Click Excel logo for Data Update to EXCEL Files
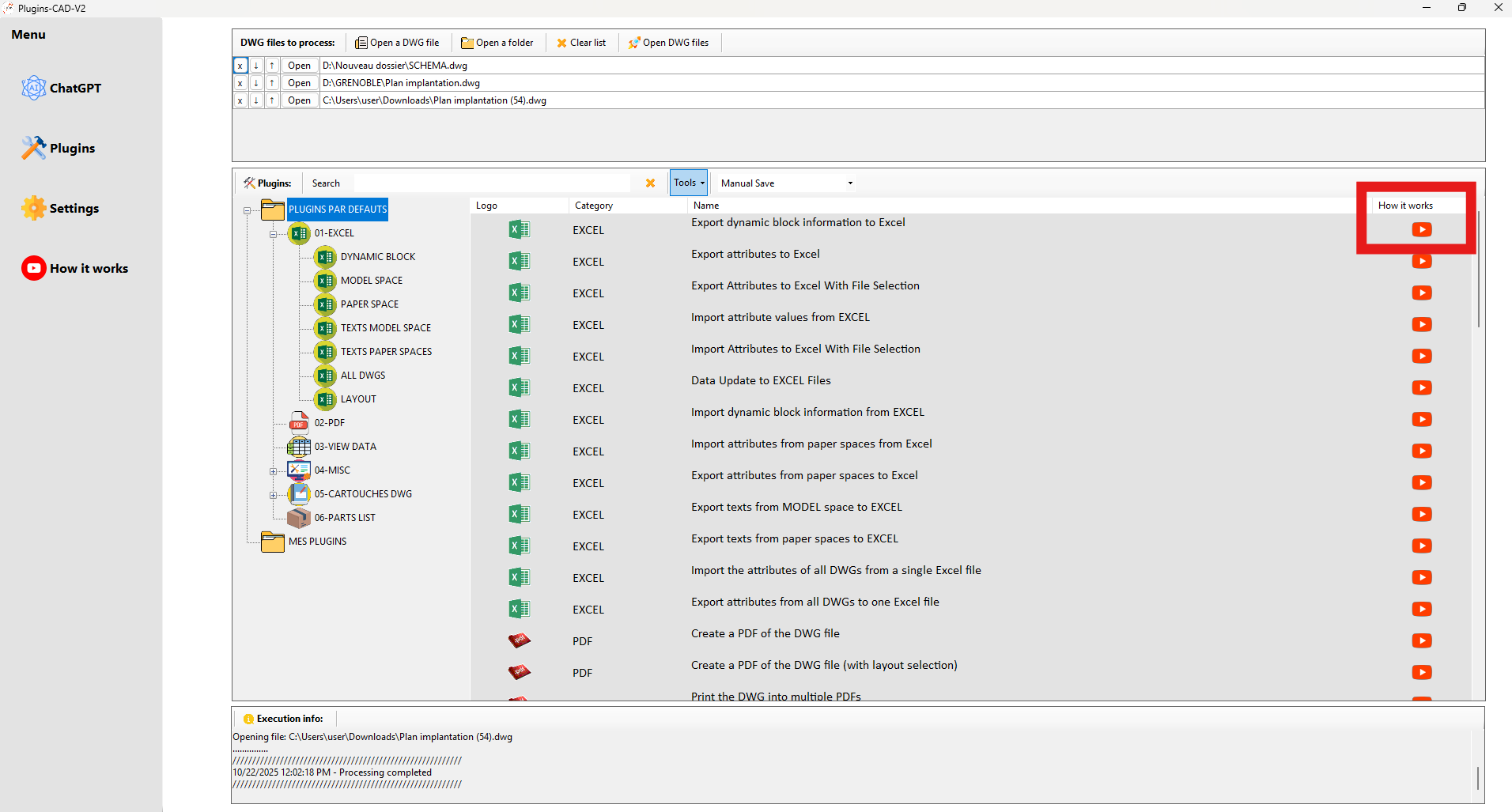1512x812 pixels. pyautogui.click(x=519, y=387)
